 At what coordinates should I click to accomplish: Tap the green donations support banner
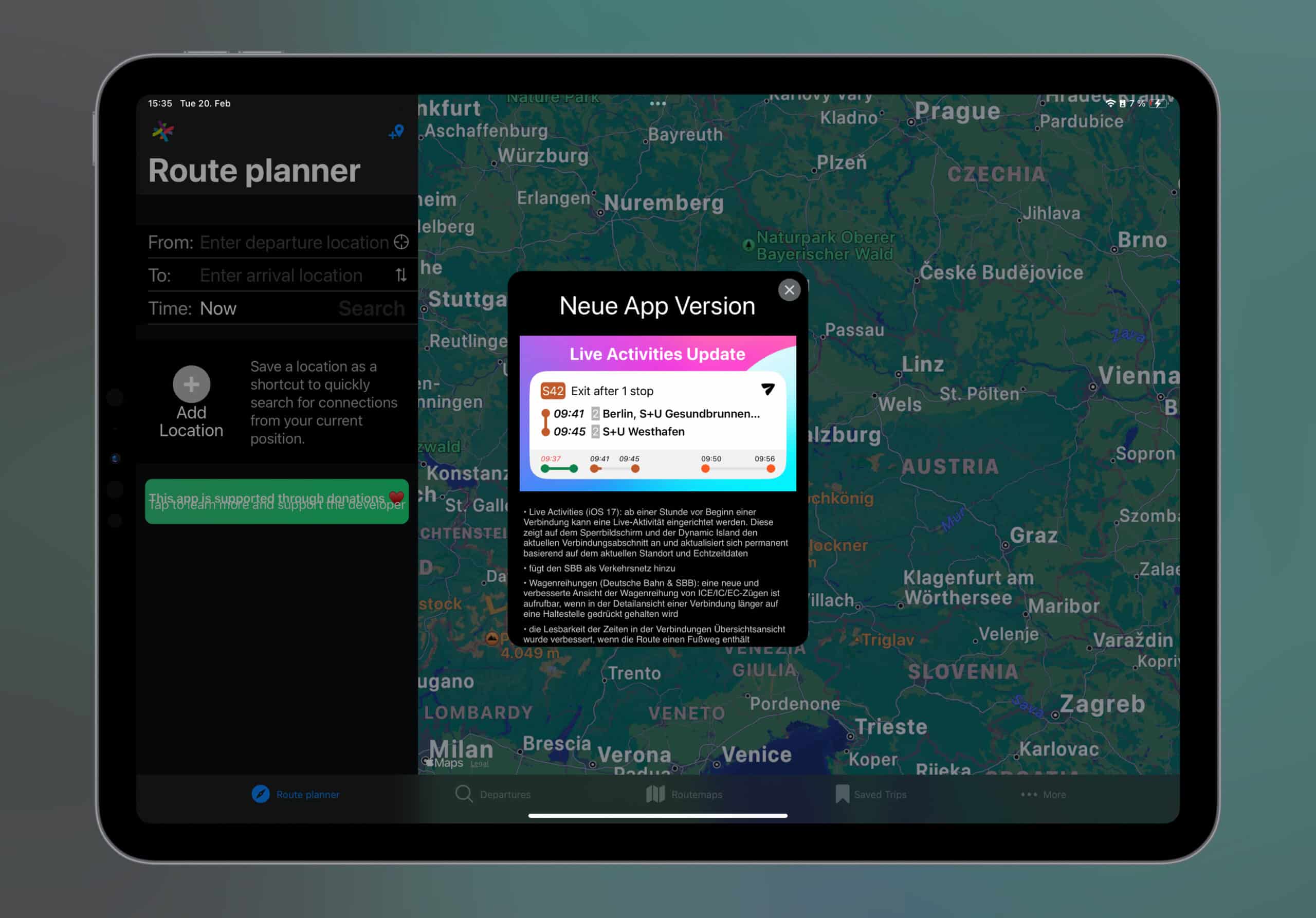[276, 501]
